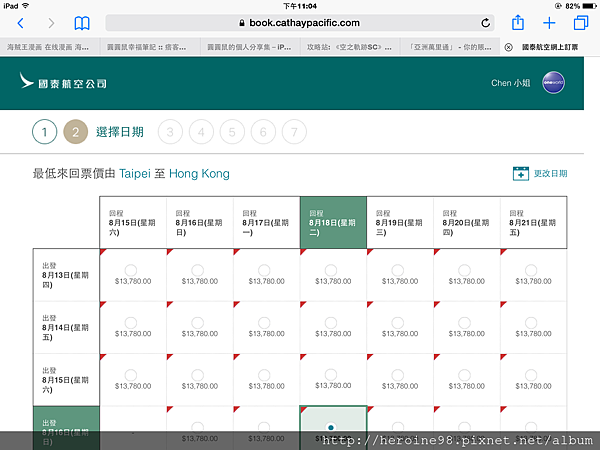The height and width of the screenshot is (450, 600).
Task: Switch to the 空之軌跡SC tab
Action: (x=350, y=47)
